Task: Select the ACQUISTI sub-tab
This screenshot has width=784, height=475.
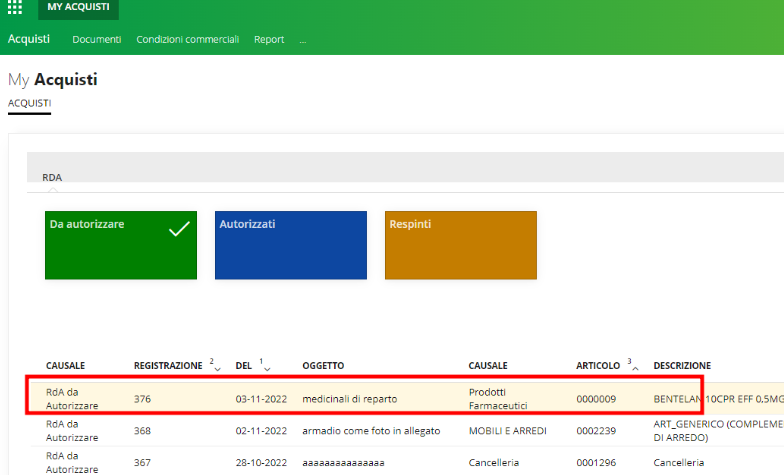Action: coord(29,103)
